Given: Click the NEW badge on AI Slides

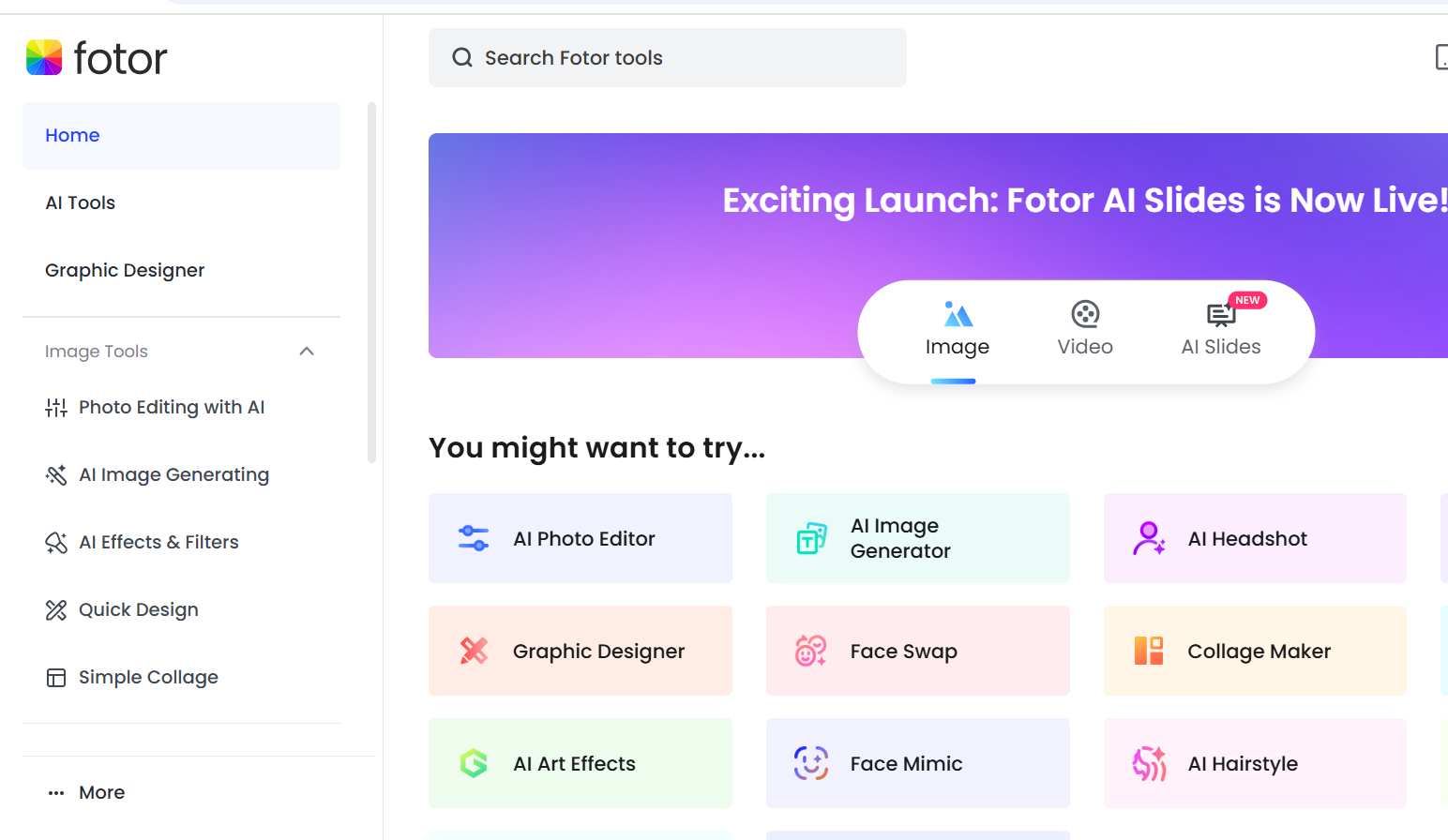Looking at the screenshot, I should pos(1247,300).
